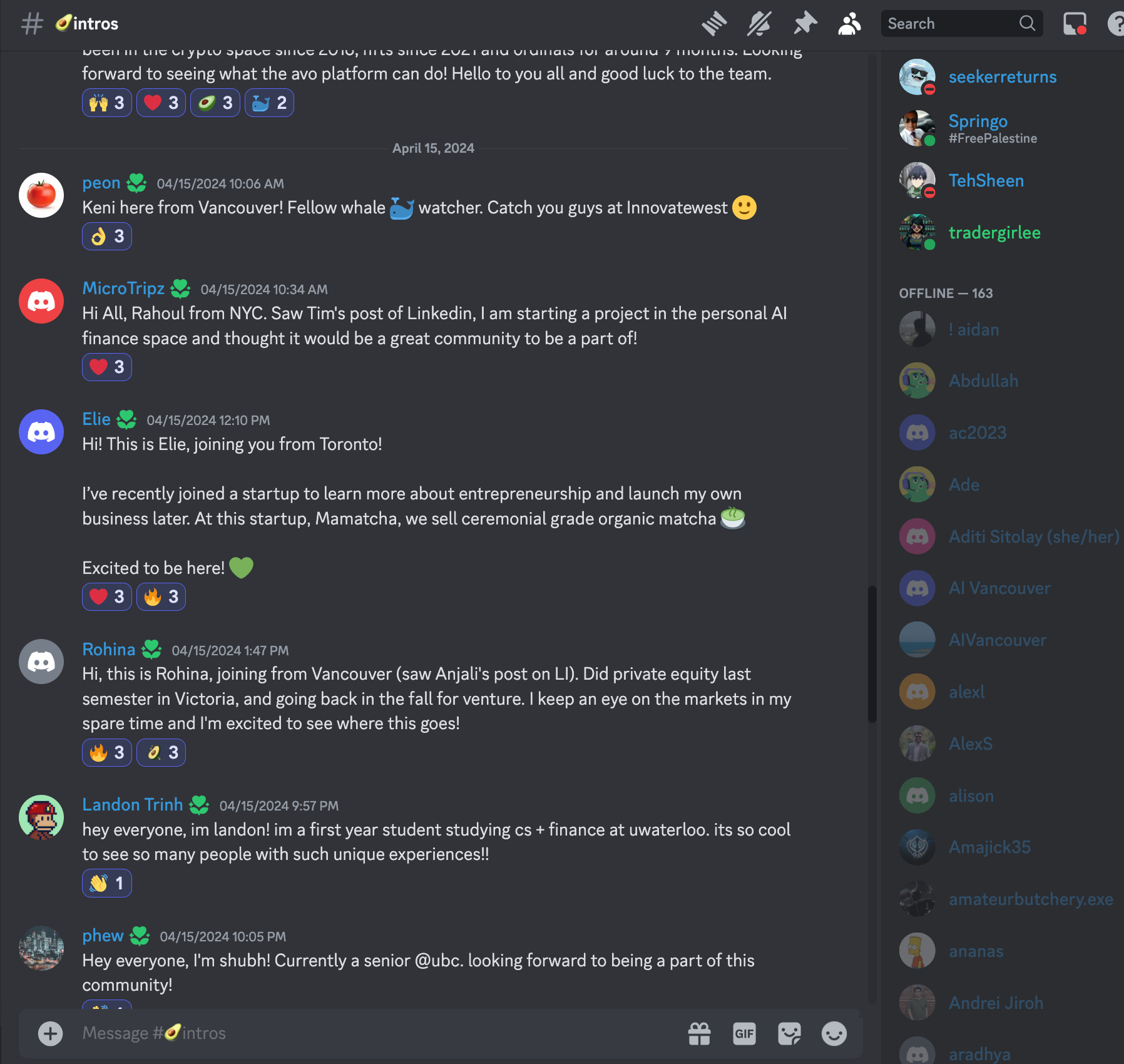Open the emoji picker smiley
The width and height of the screenshot is (1124, 1064).
coord(834,1033)
